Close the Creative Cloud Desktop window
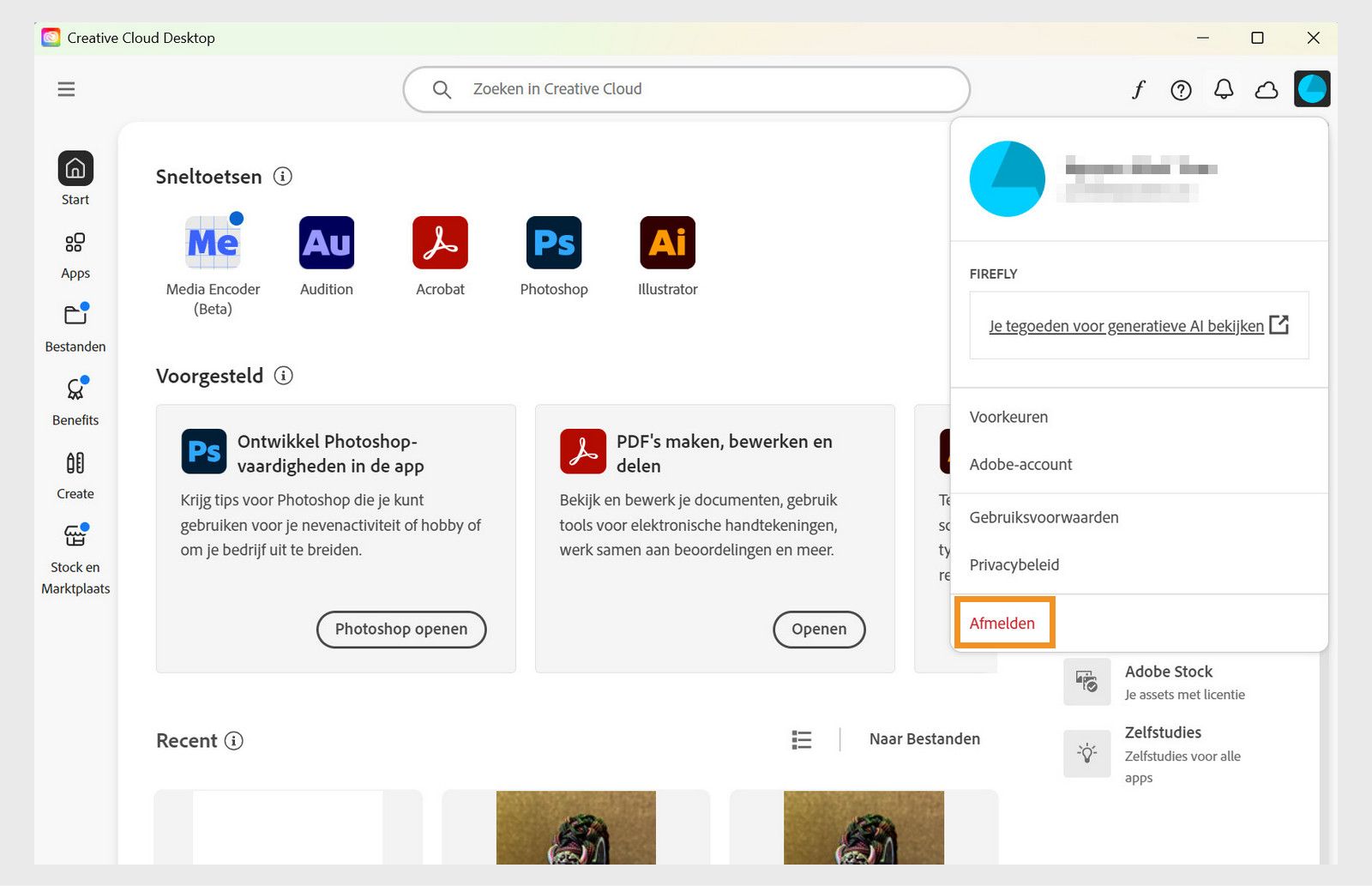The image size is (1372, 886). [1313, 38]
